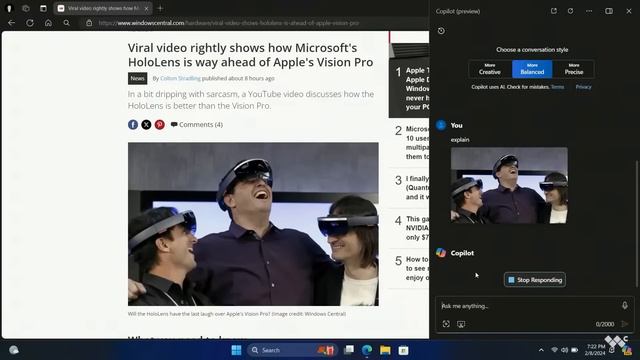640x360 pixels.
Task: Click the browser search icon
Action: [x=67, y=23]
